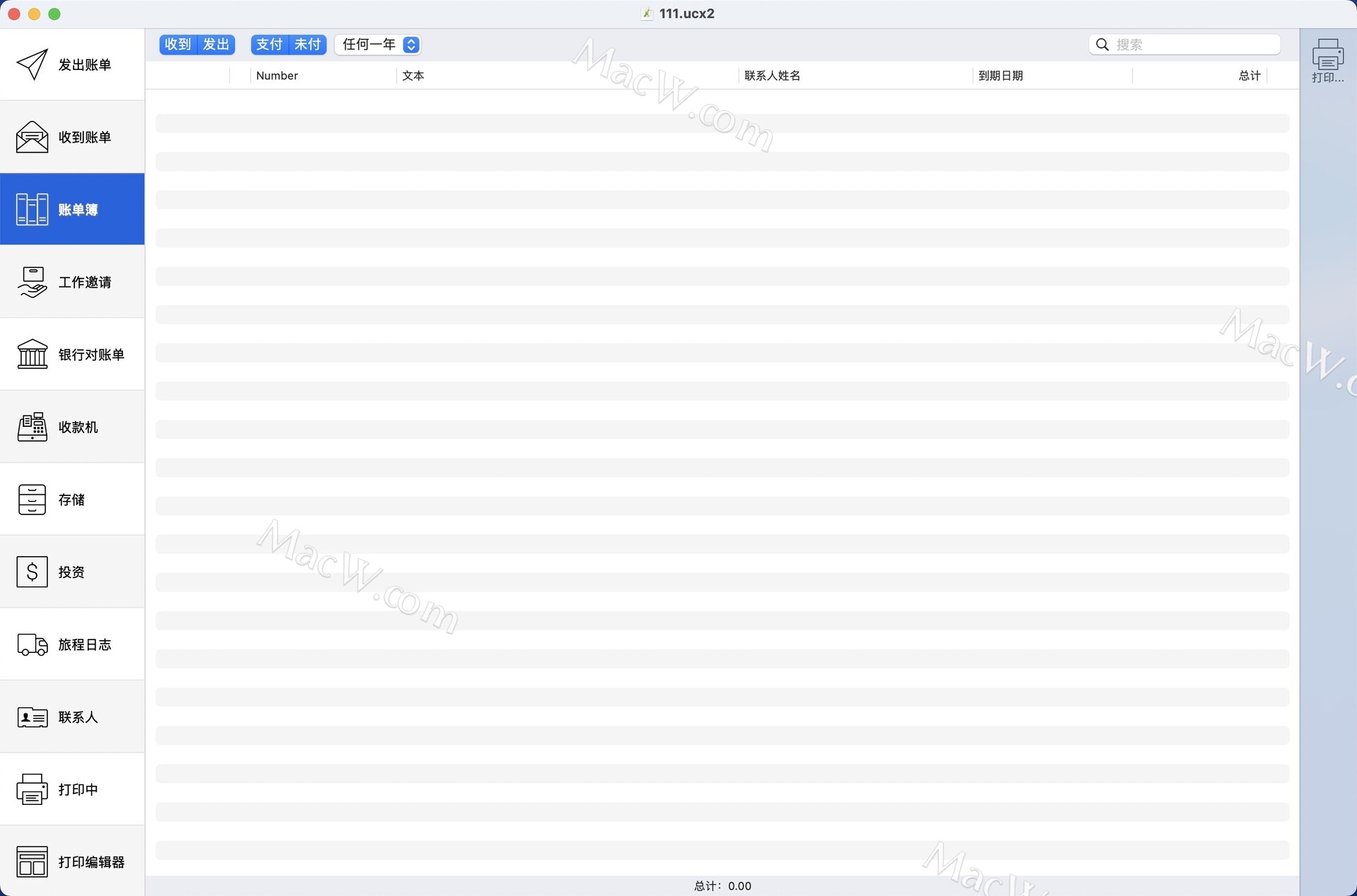This screenshot has width=1357, height=896.
Task: Open the 联系人 contact card icon
Action: tap(32, 717)
